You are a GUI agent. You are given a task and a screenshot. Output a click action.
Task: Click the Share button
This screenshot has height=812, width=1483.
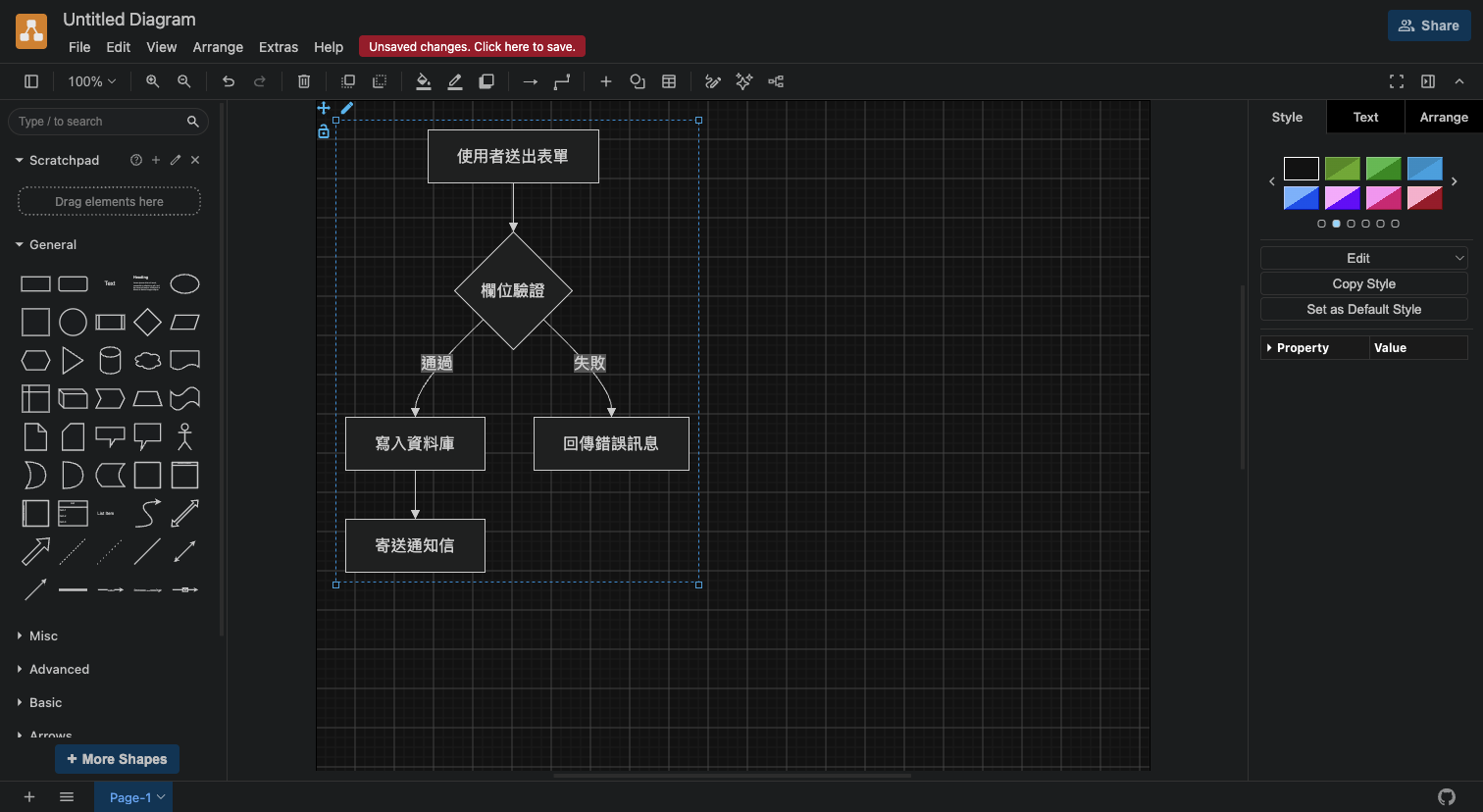[1429, 25]
